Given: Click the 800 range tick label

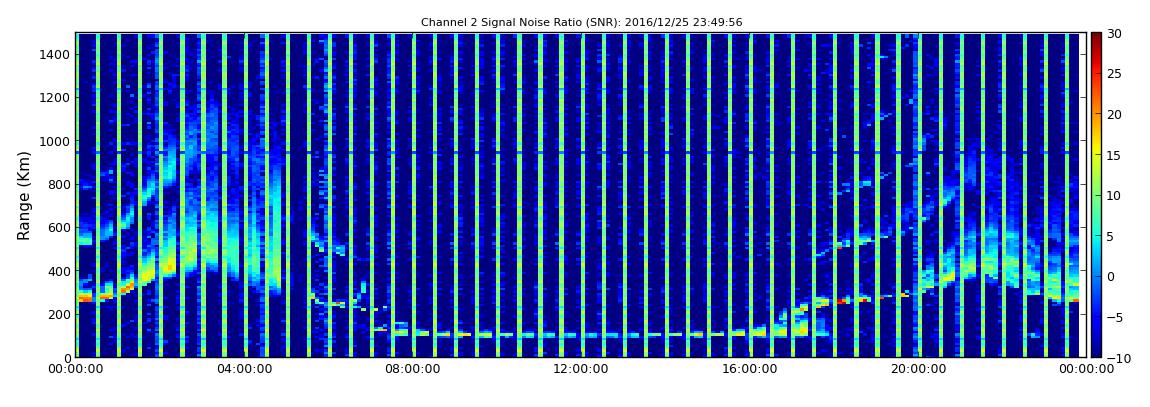Looking at the screenshot, I should click(59, 184).
